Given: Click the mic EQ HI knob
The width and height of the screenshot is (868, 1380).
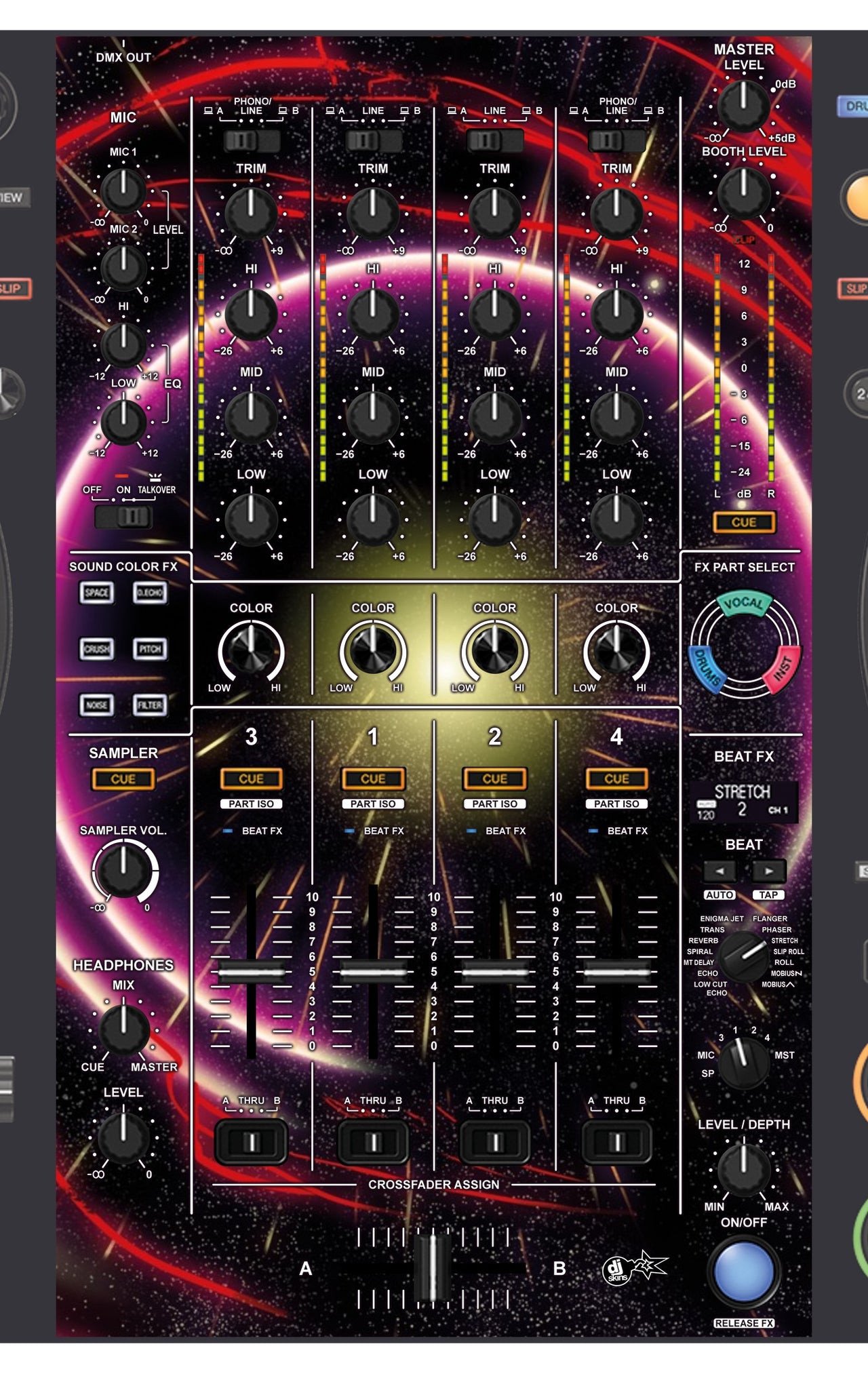Looking at the screenshot, I should (123, 344).
